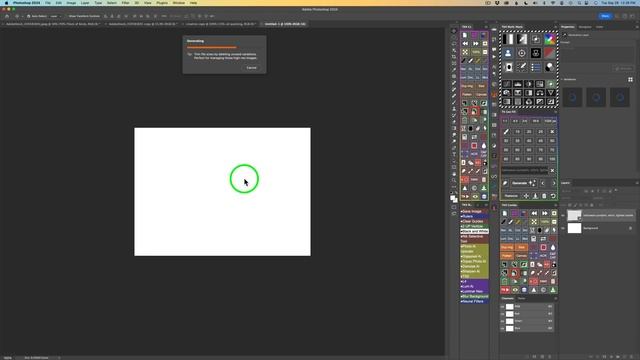Screen dimensions: 640x360
Task: Click the blue Share button
Action: pyautogui.click(x=605, y=16)
